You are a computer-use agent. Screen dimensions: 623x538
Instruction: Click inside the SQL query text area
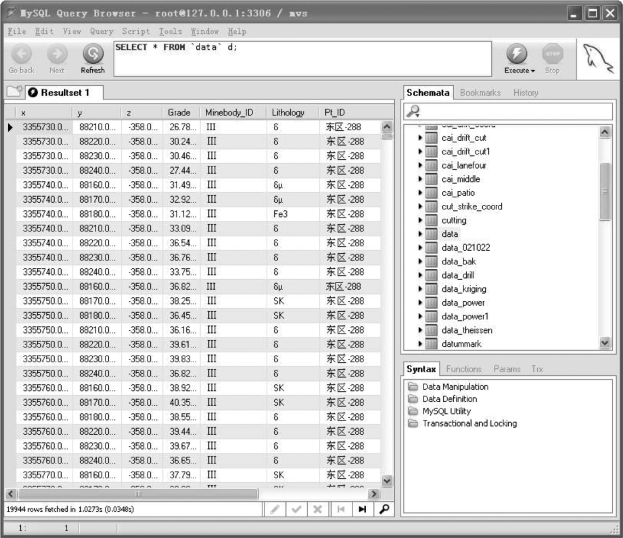click(x=300, y=60)
